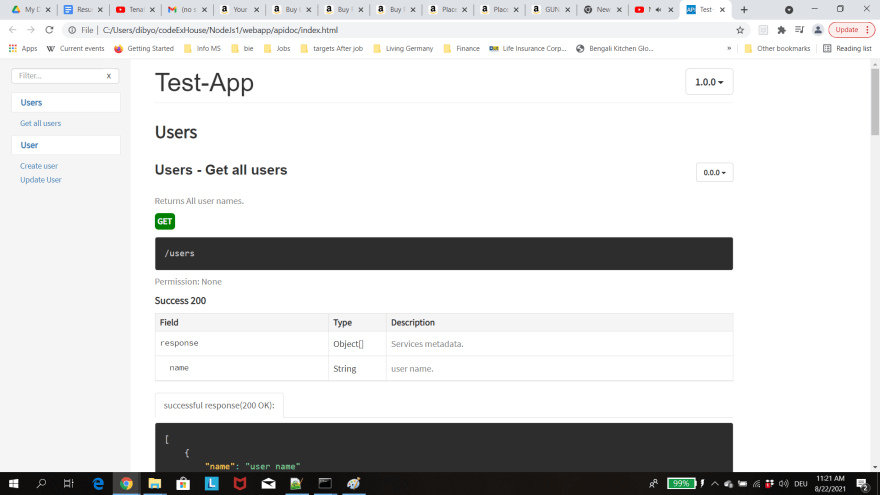Viewport: 880px width, 495px height.
Task: Open File Explorer from the taskbar
Action: (x=154, y=483)
